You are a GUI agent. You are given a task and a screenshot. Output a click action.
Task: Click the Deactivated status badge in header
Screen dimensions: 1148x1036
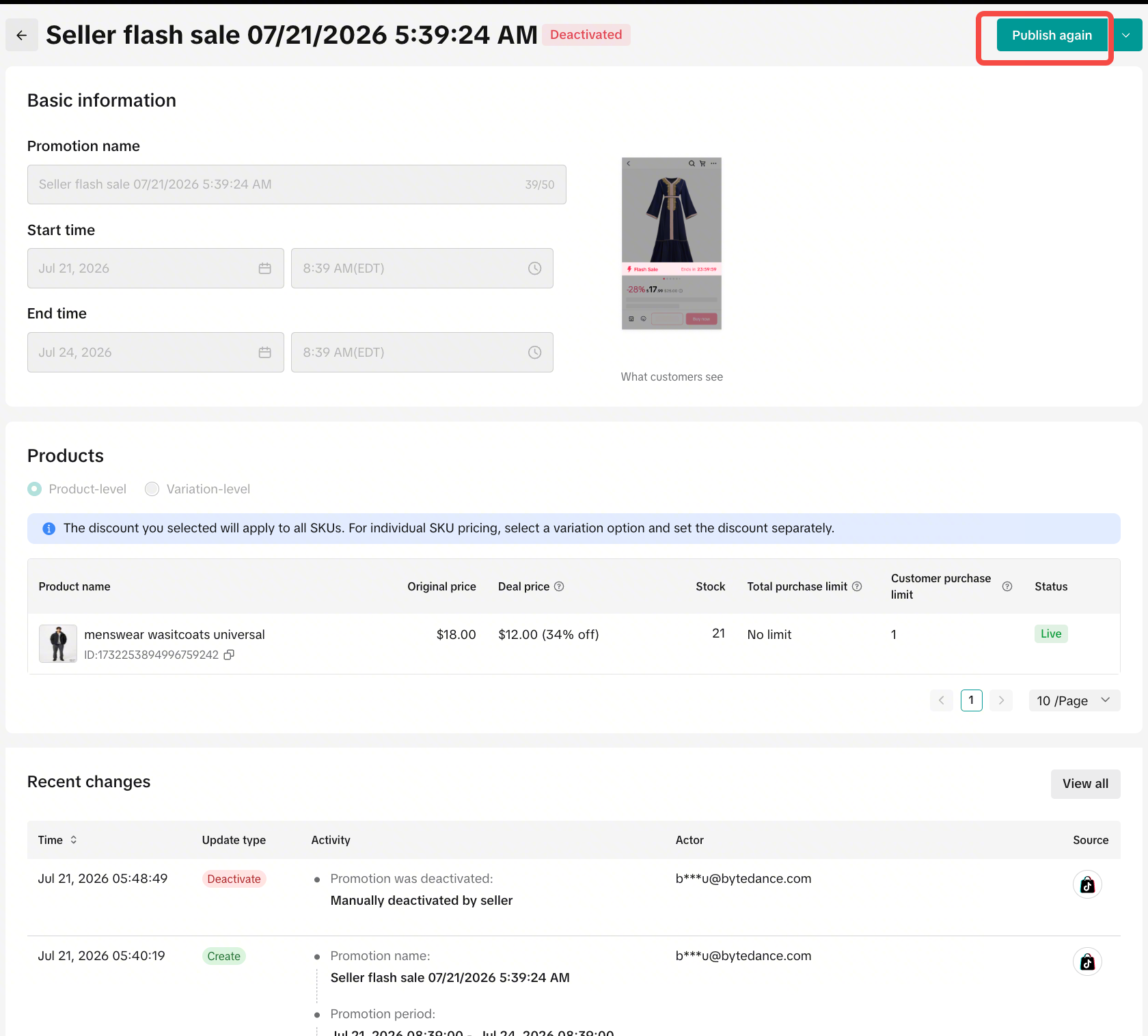coord(586,35)
